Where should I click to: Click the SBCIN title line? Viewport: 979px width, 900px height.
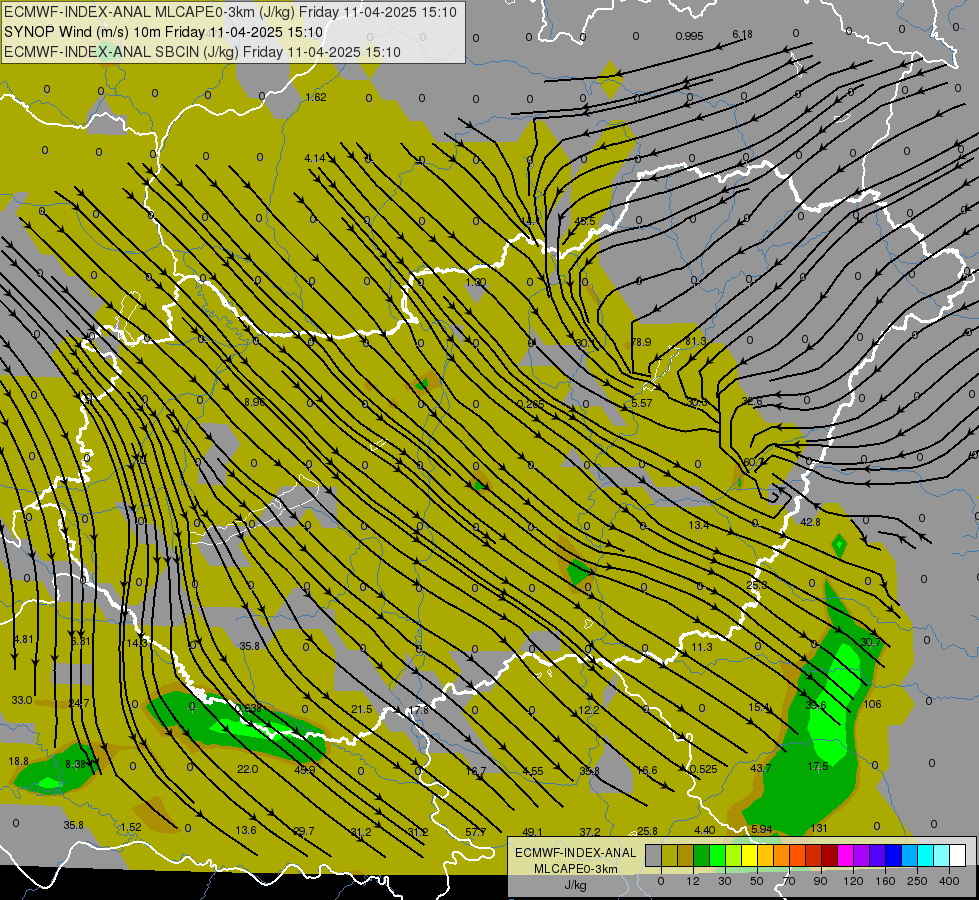coord(202,52)
